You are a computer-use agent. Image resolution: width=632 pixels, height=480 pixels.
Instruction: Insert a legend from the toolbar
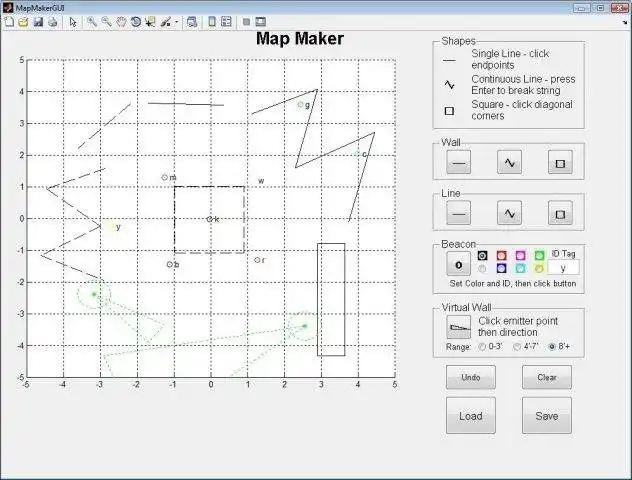(x=227, y=22)
